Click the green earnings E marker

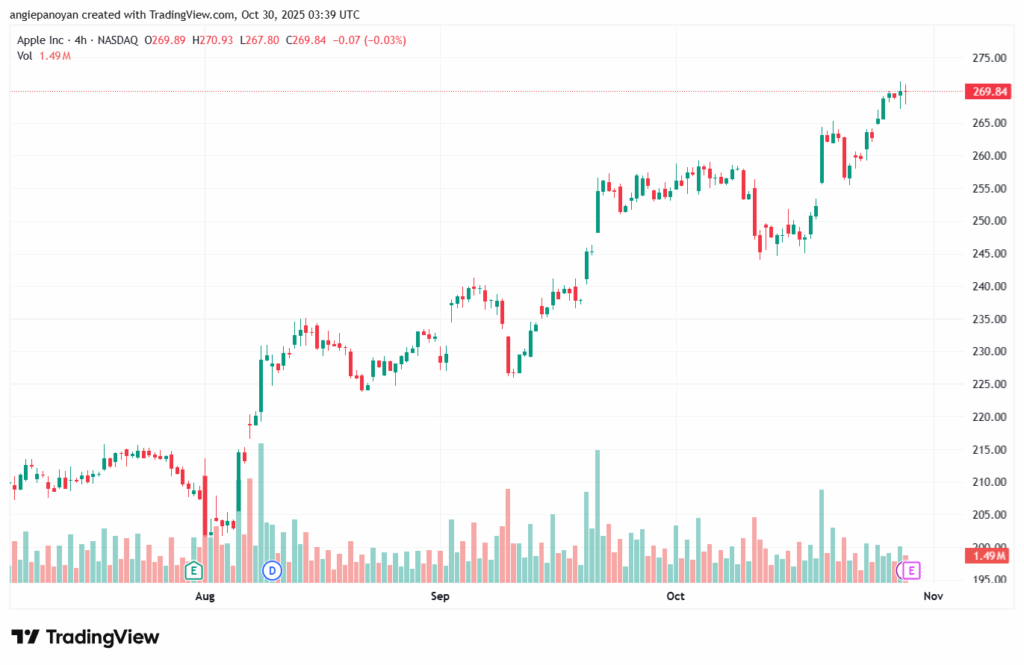click(194, 571)
